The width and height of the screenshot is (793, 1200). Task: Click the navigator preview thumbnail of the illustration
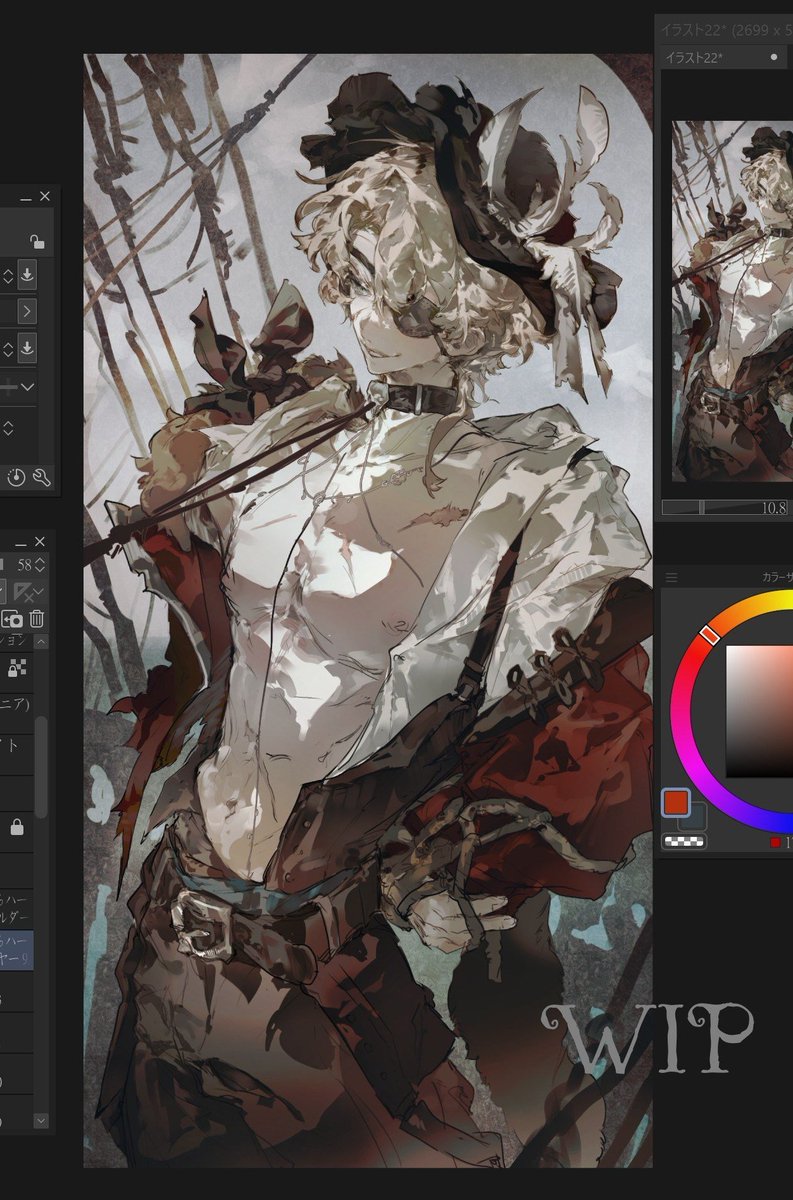click(x=732, y=301)
